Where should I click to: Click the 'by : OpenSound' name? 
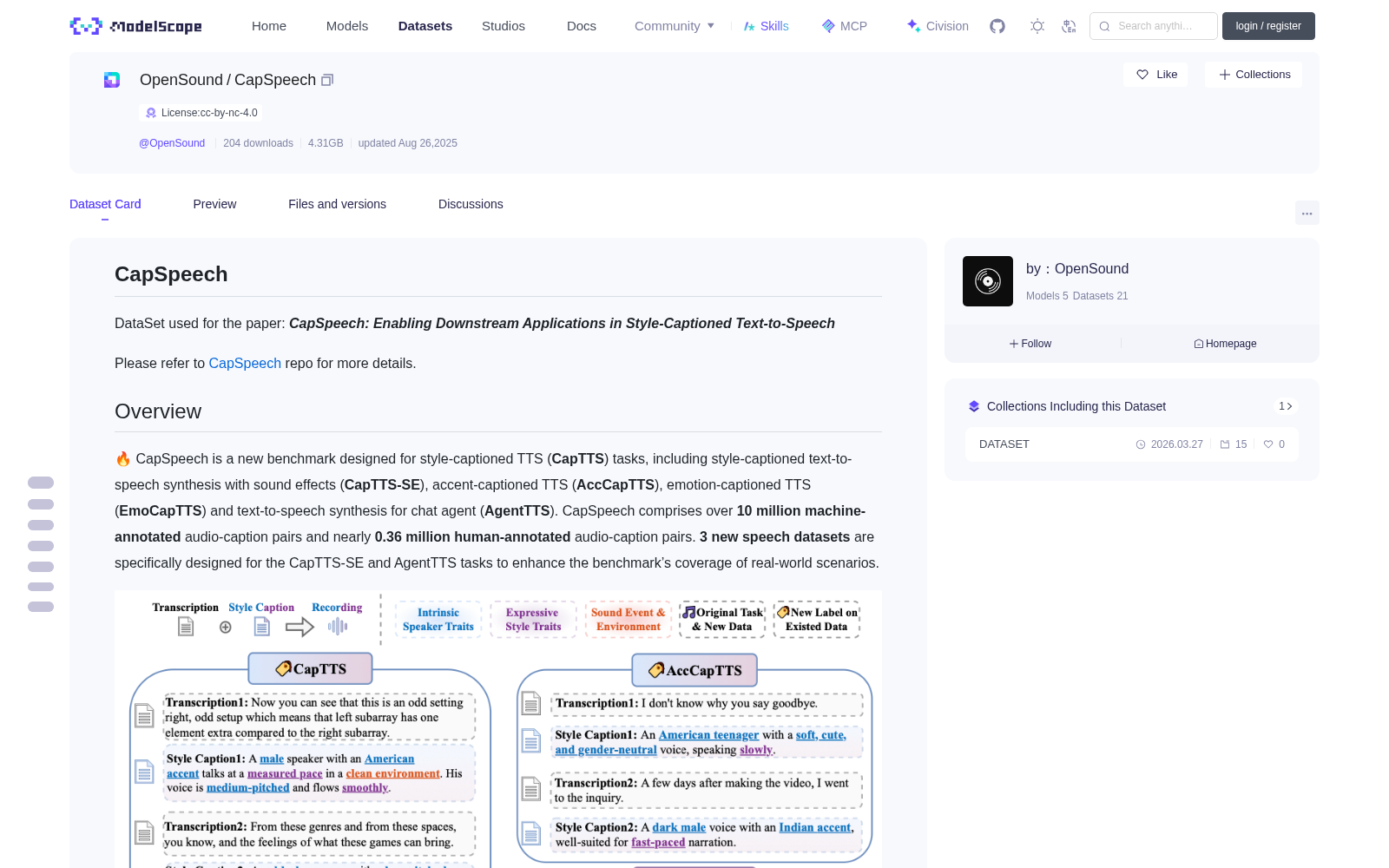(1077, 269)
